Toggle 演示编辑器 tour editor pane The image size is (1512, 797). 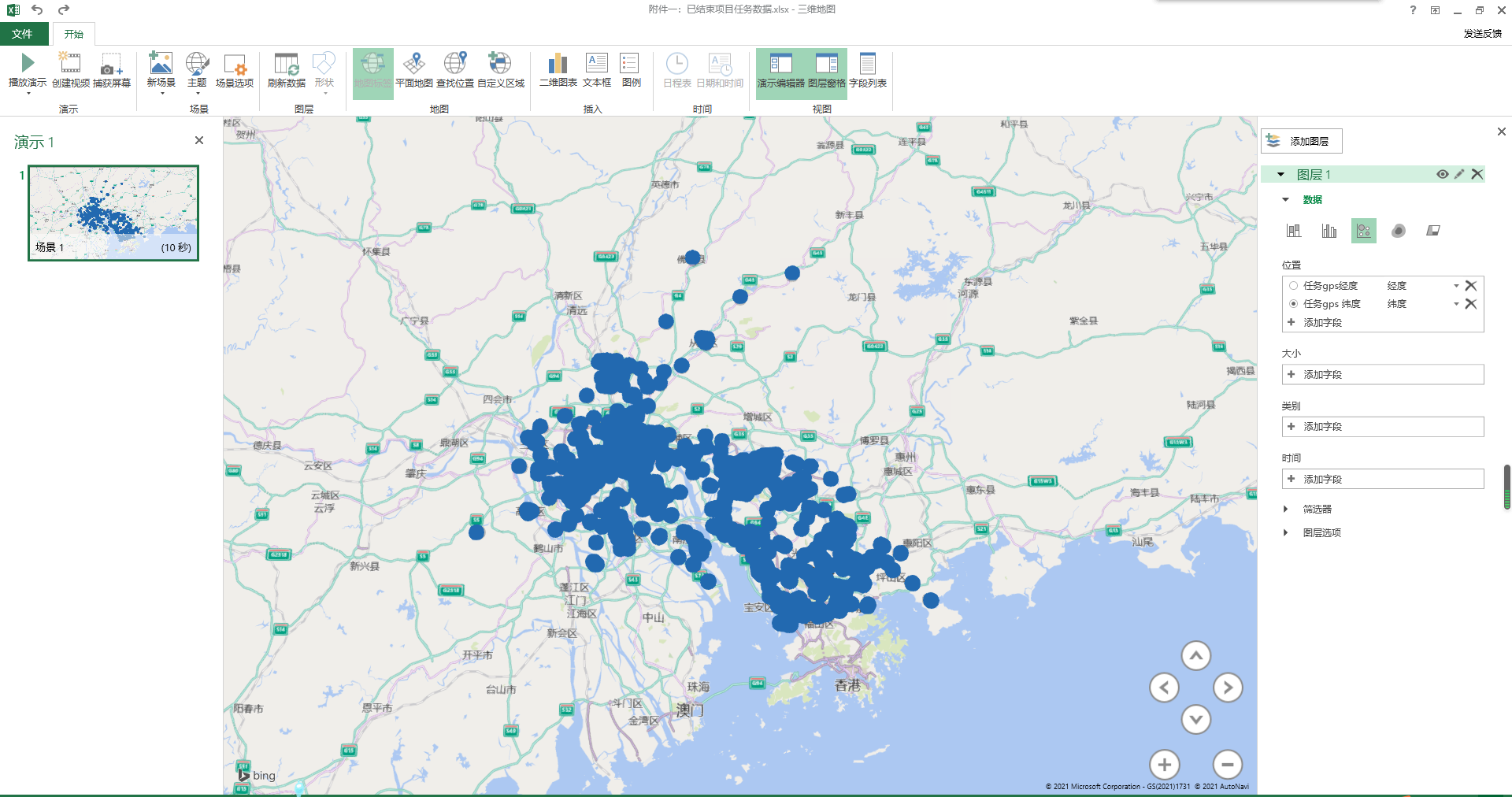click(x=780, y=73)
